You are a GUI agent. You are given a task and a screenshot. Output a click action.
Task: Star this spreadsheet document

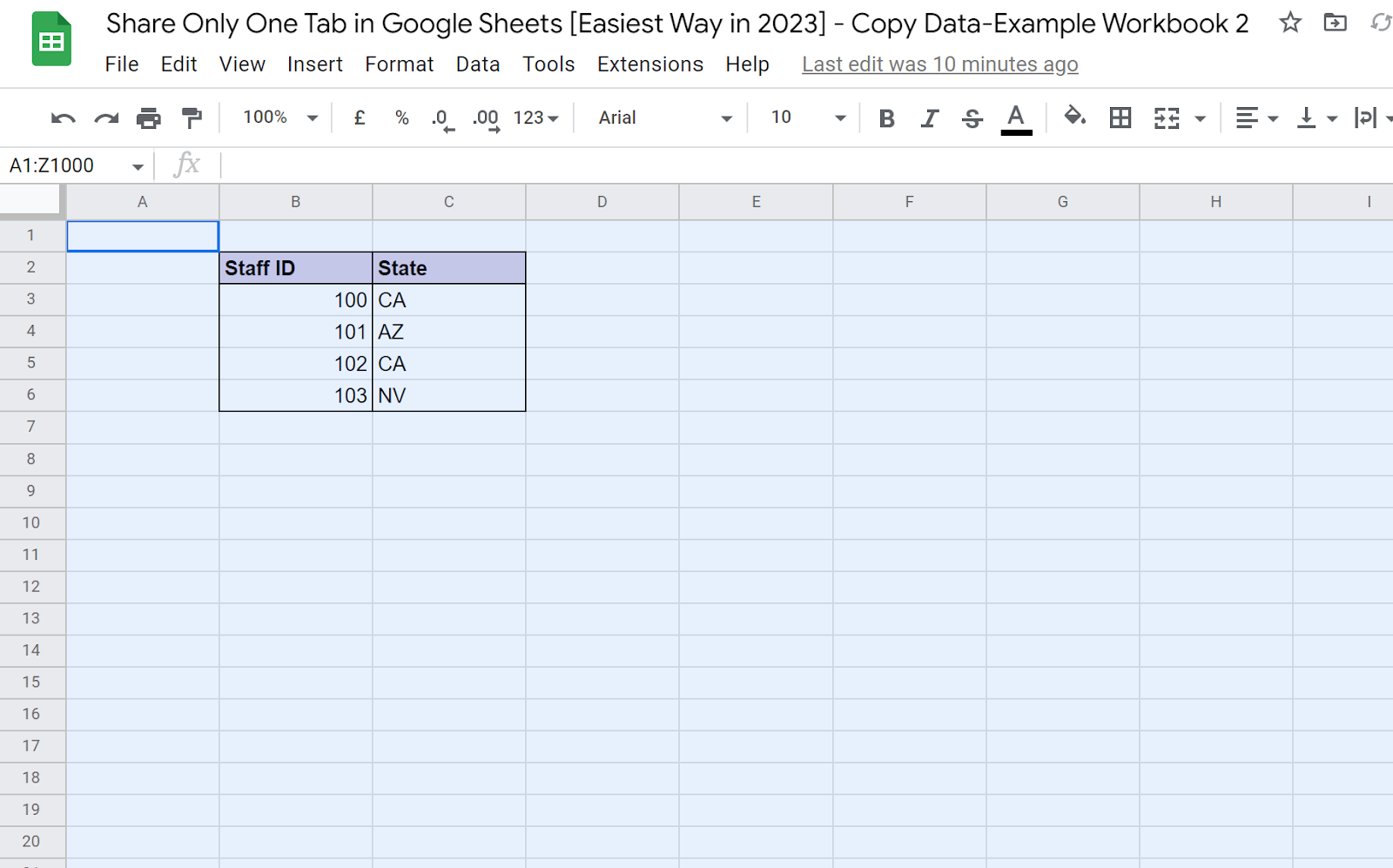(x=1290, y=23)
